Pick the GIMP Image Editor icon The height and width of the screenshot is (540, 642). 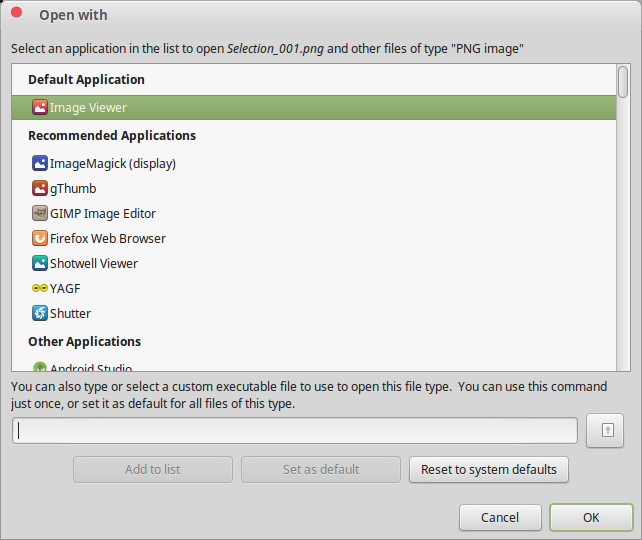(x=40, y=213)
